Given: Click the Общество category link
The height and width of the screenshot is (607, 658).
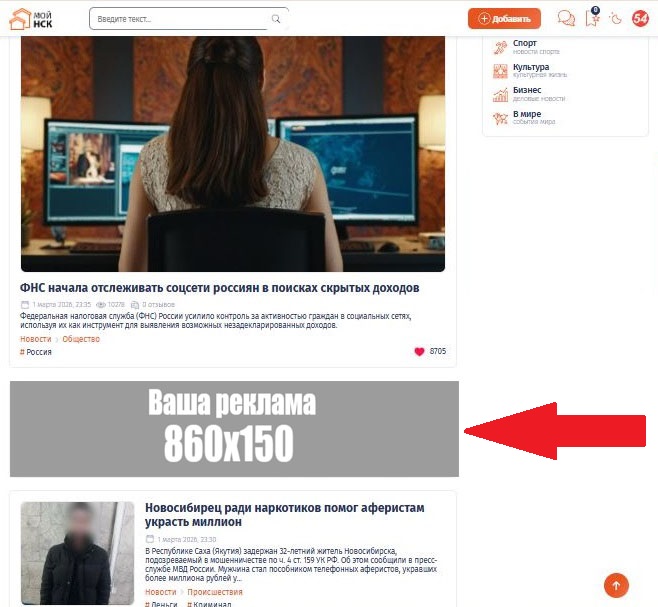Looking at the screenshot, I should pos(81,339).
